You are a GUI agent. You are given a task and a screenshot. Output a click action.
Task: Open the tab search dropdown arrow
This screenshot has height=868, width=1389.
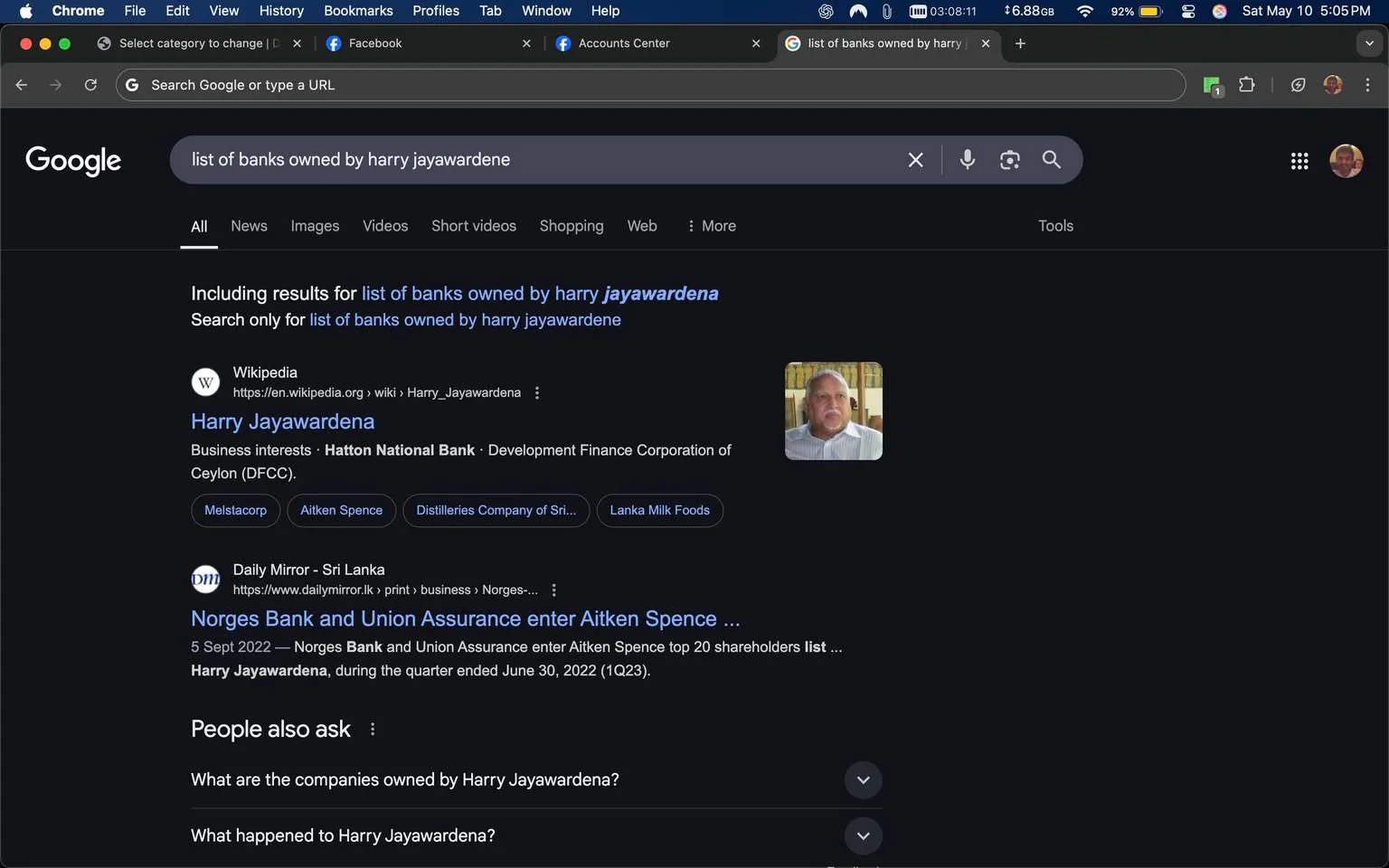click(1369, 43)
